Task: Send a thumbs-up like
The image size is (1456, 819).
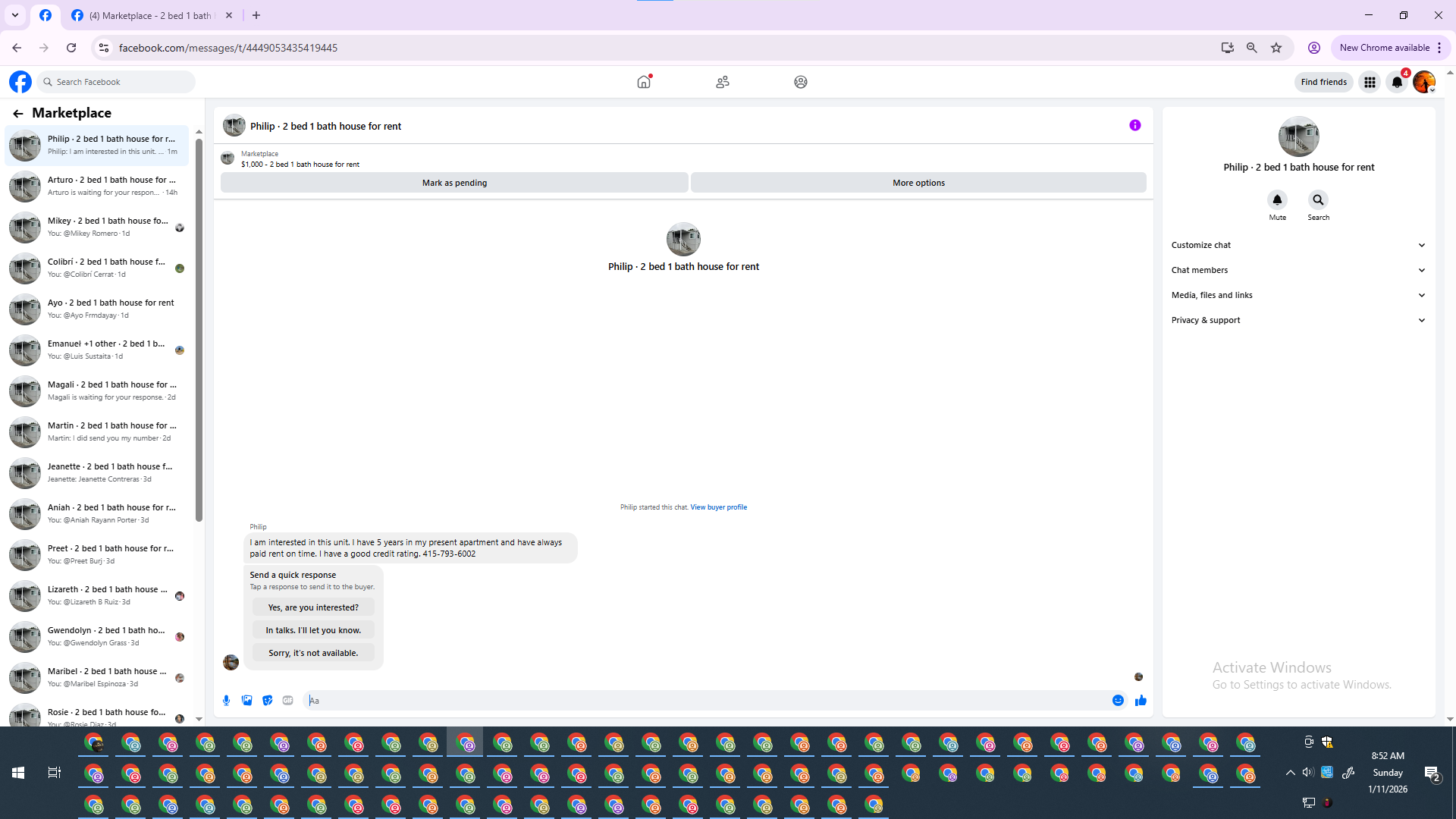Action: (x=1141, y=701)
